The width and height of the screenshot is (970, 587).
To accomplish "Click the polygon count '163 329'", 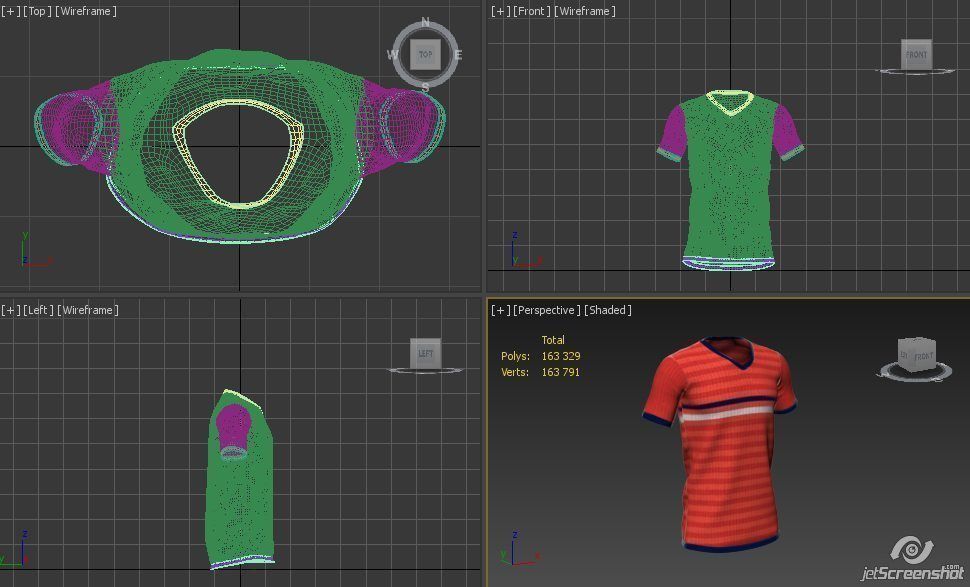I will pos(560,356).
